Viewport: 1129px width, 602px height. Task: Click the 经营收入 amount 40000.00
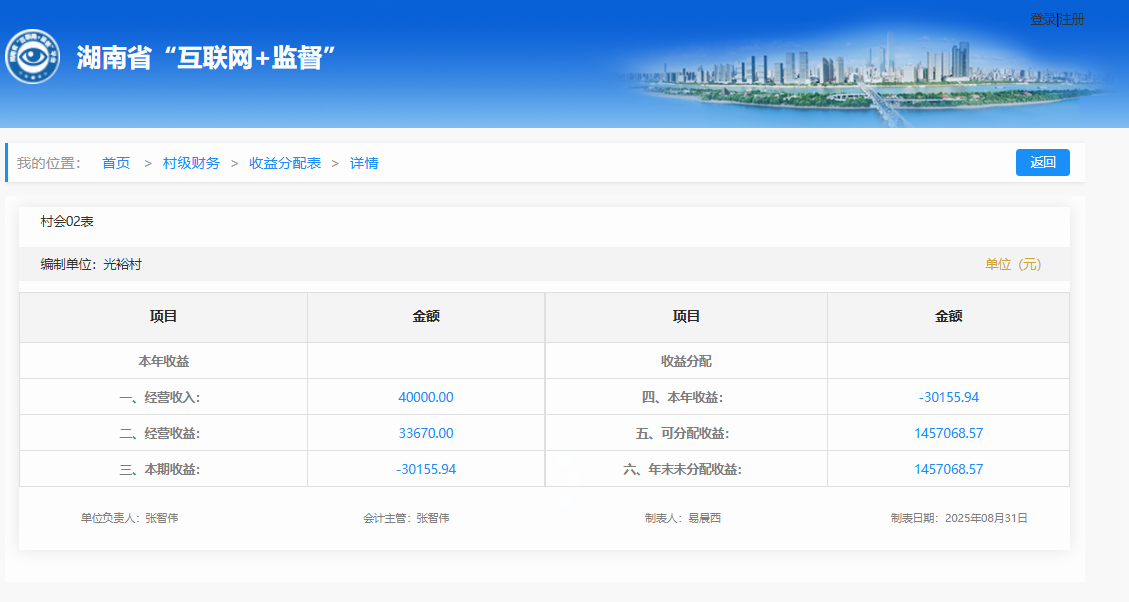pyautogui.click(x=425, y=397)
